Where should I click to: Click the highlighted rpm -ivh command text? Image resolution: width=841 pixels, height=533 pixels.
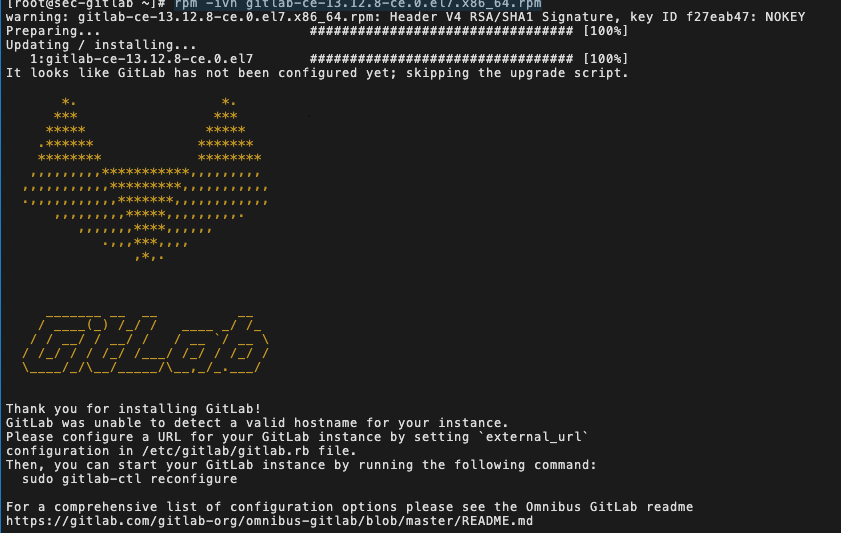click(x=358, y=4)
